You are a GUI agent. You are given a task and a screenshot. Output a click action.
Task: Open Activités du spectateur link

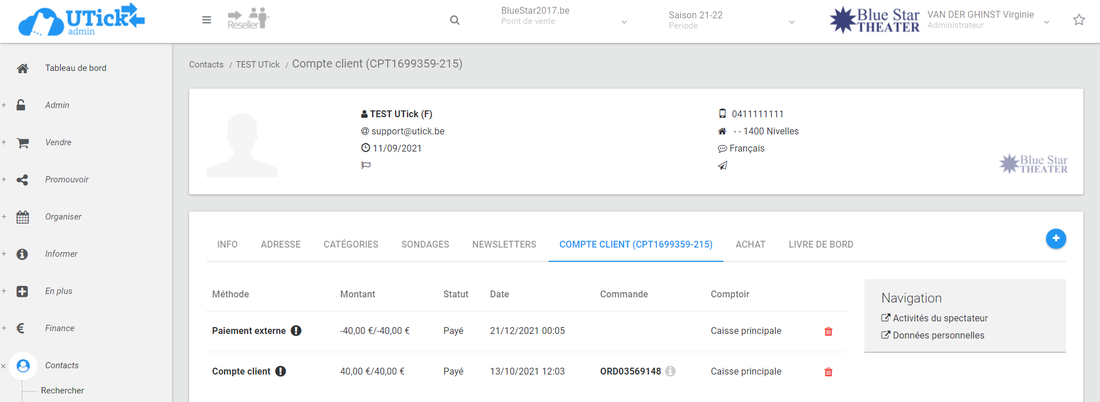tap(939, 318)
